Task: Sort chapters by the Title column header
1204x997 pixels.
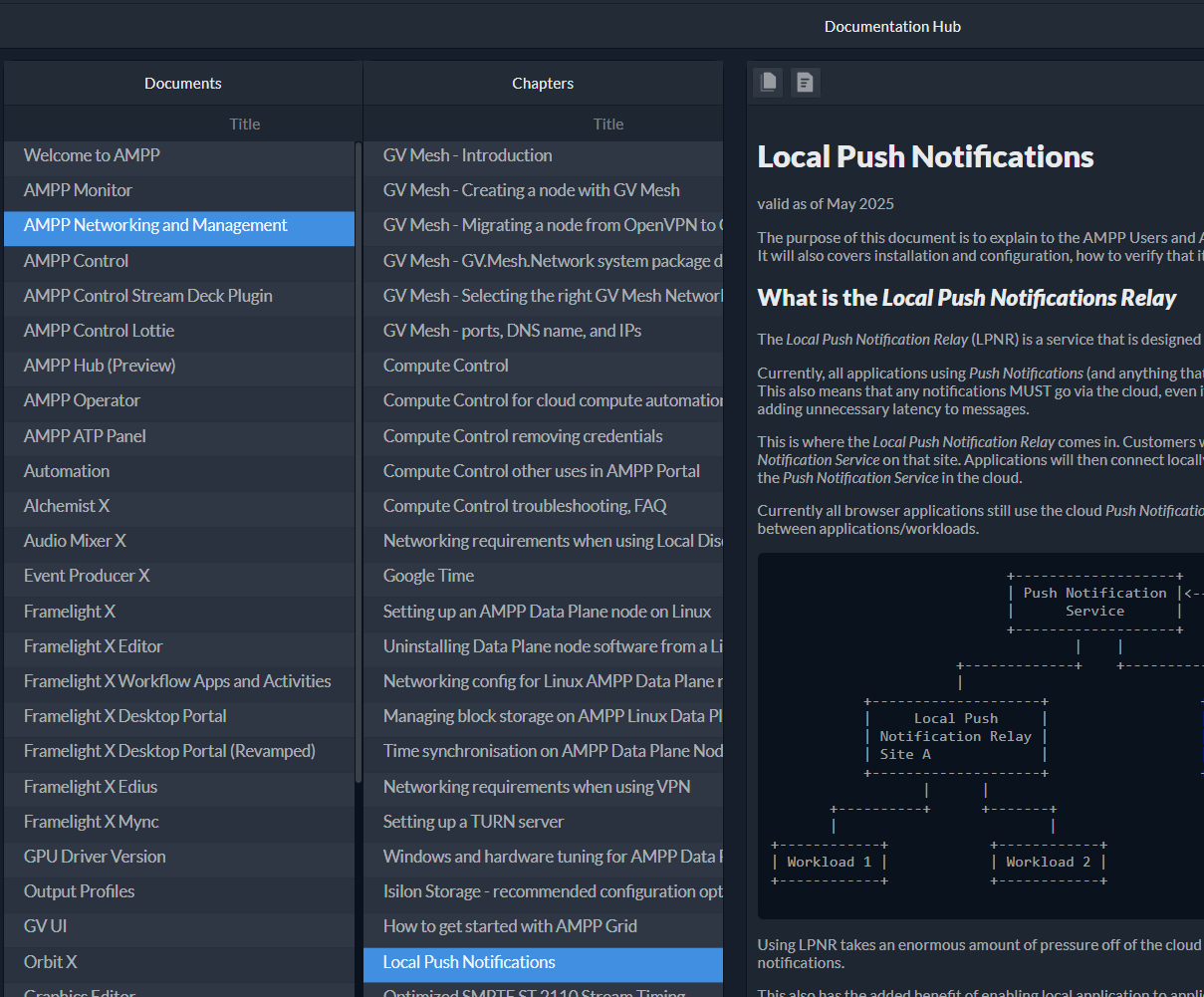Action: click(607, 125)
